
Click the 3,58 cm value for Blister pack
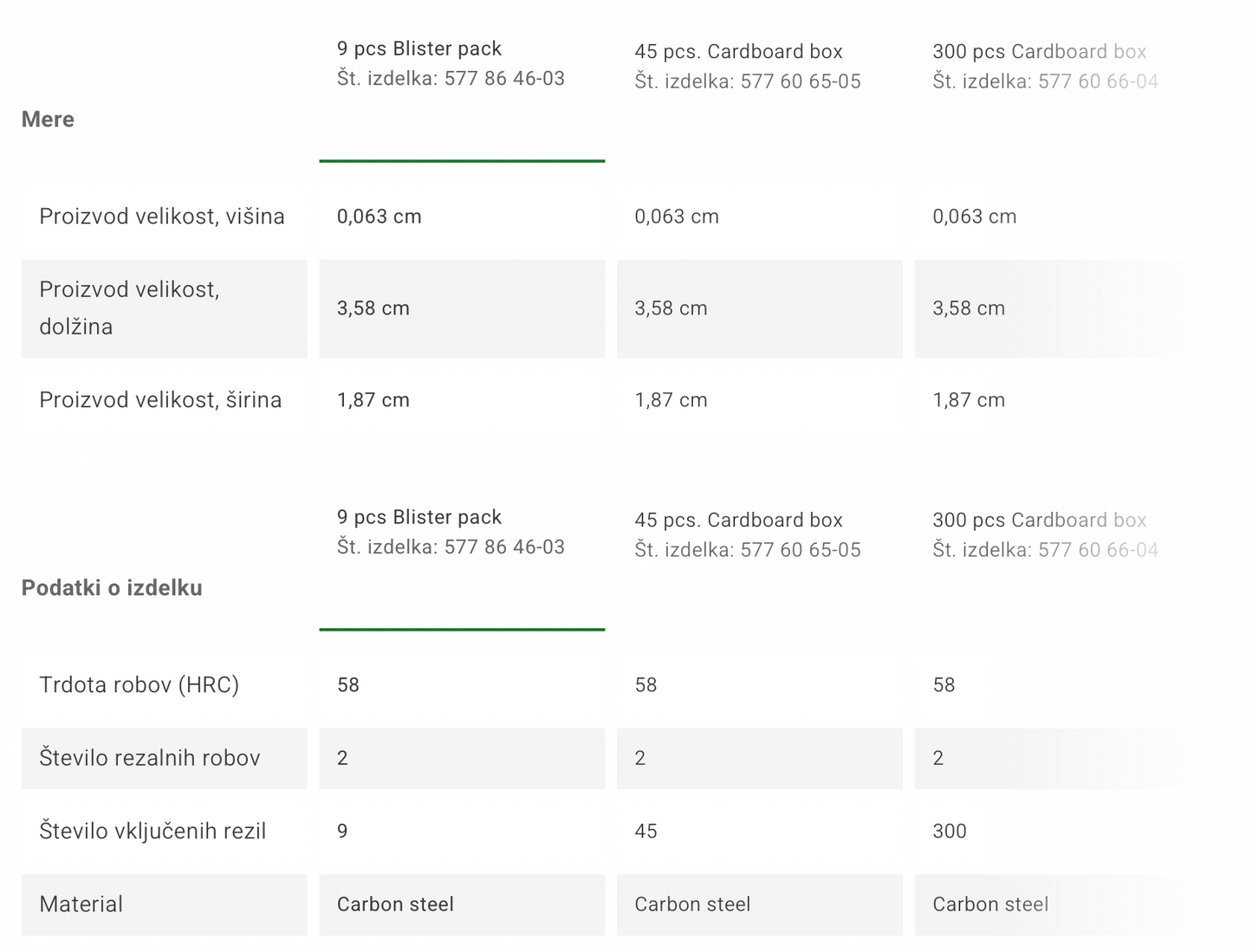tap(373, 308)
